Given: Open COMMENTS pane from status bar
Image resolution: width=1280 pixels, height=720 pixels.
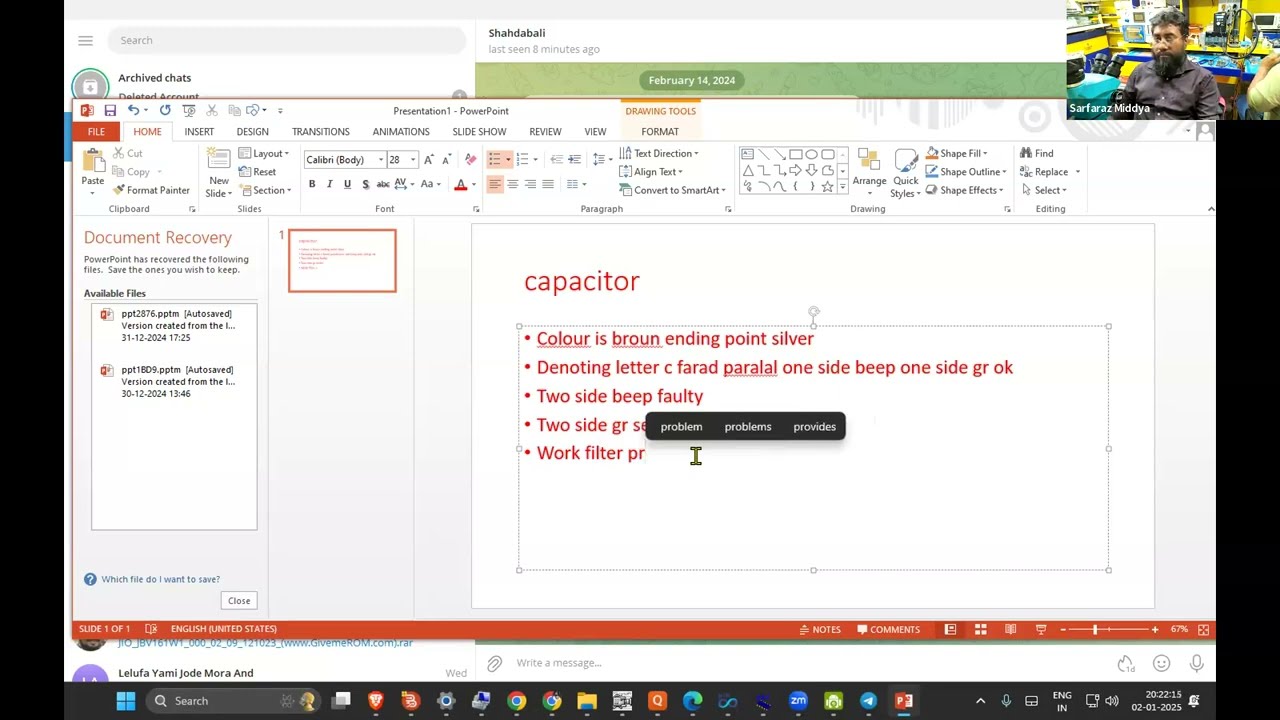Looking at the screenshot, I should (x=888, y=629).
